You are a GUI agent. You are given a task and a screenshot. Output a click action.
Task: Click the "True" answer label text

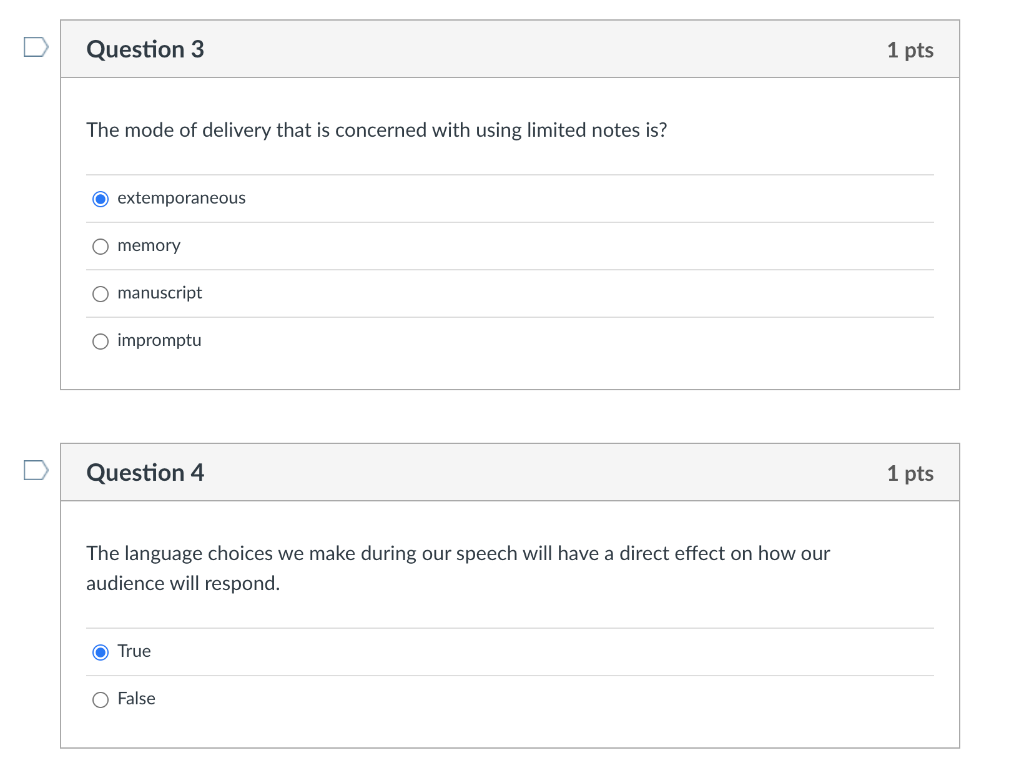[134, 651]
